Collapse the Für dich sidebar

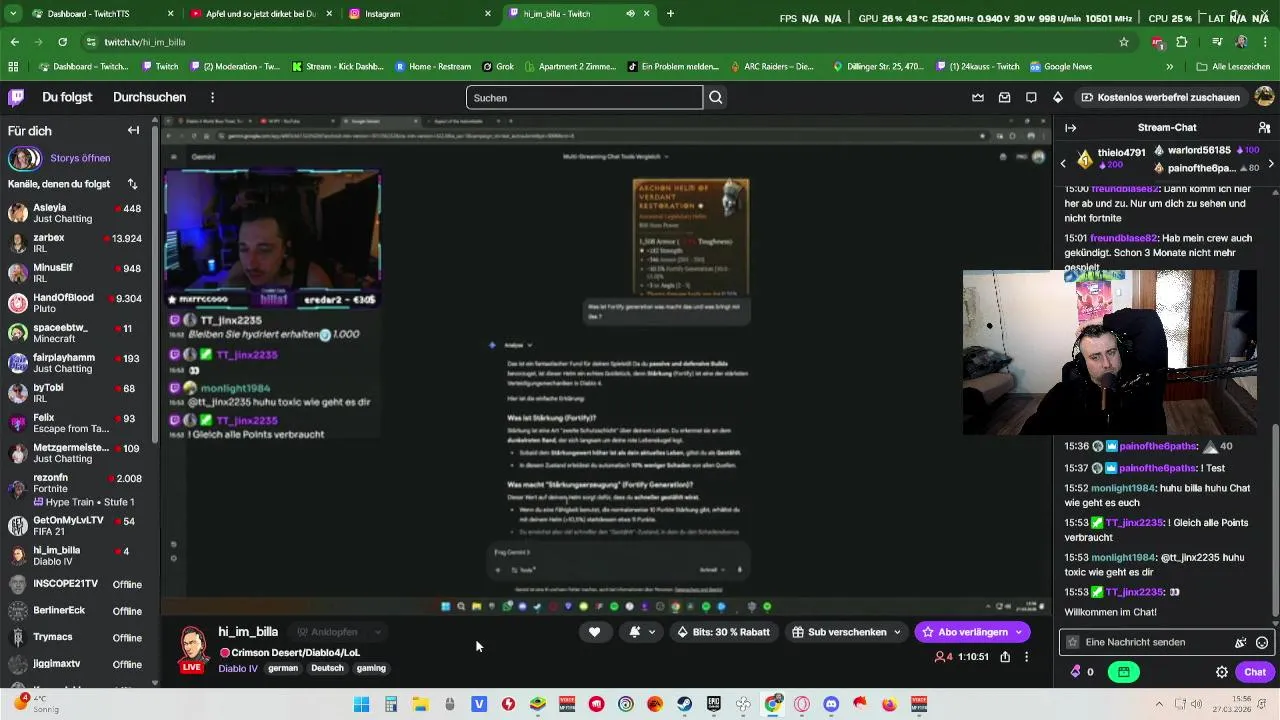tap(133, 130)
